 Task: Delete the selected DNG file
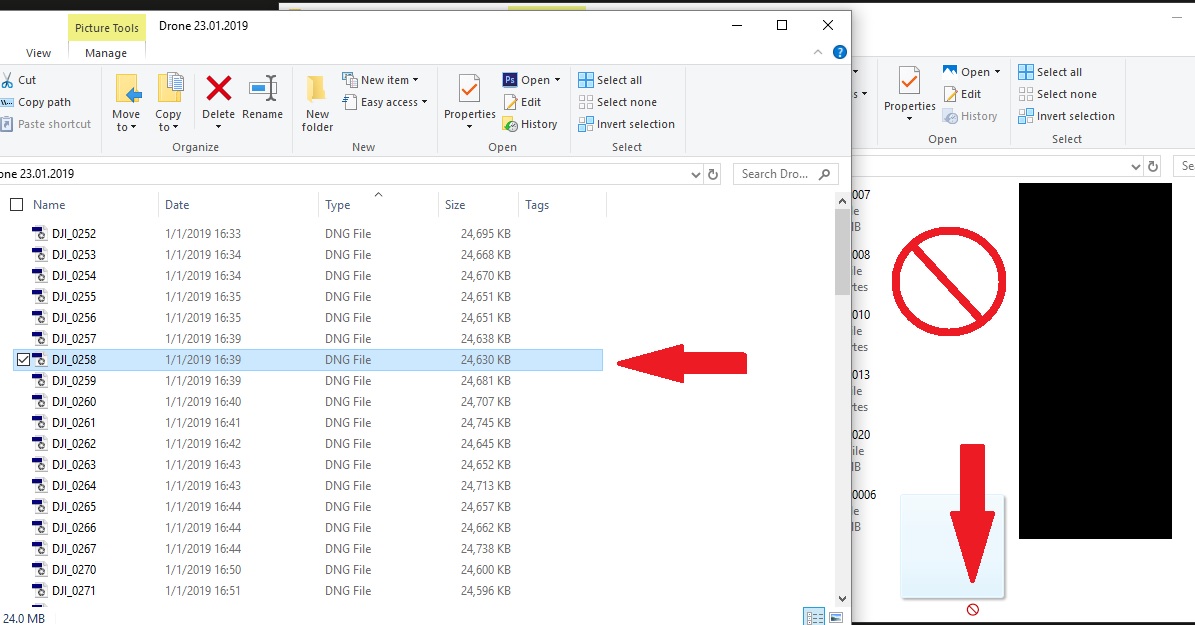point(219,100)
